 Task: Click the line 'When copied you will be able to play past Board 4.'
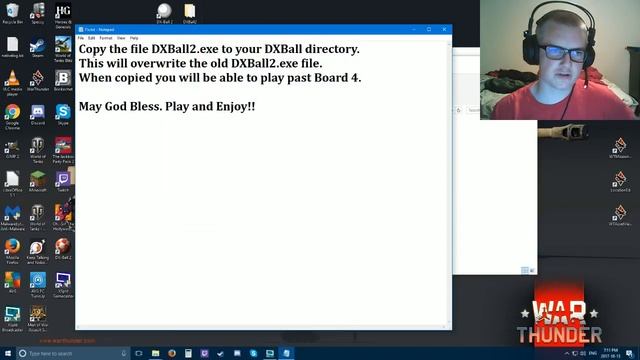point(220,78)
